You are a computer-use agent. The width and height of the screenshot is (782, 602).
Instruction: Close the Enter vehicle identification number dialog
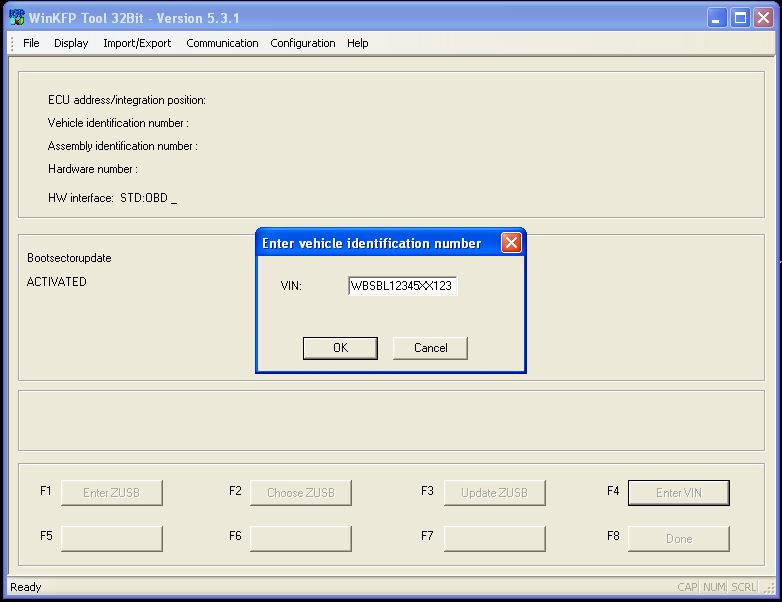pyautogui.click(x=511, y=243)
